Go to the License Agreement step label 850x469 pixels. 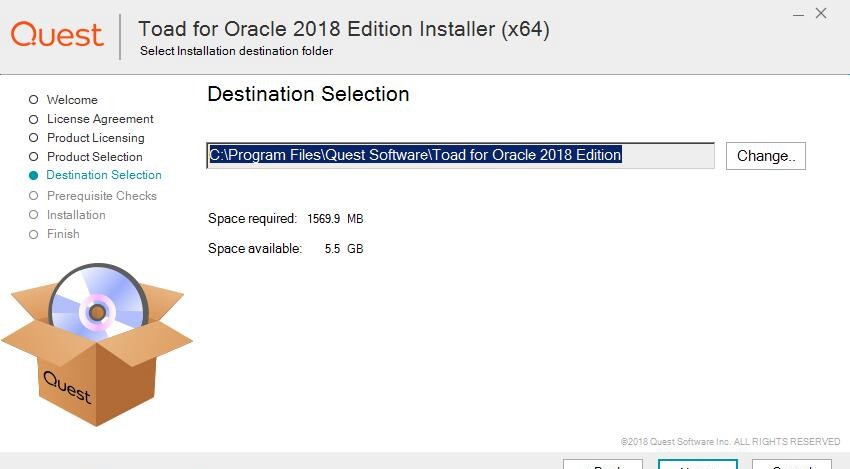coord(100,119)
